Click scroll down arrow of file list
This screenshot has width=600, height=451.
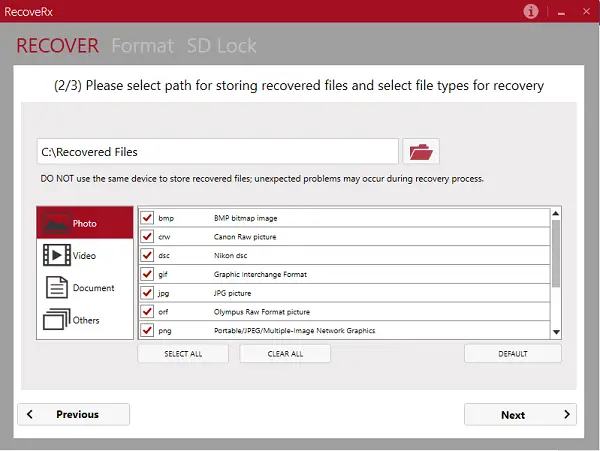[x=556, y=332]
